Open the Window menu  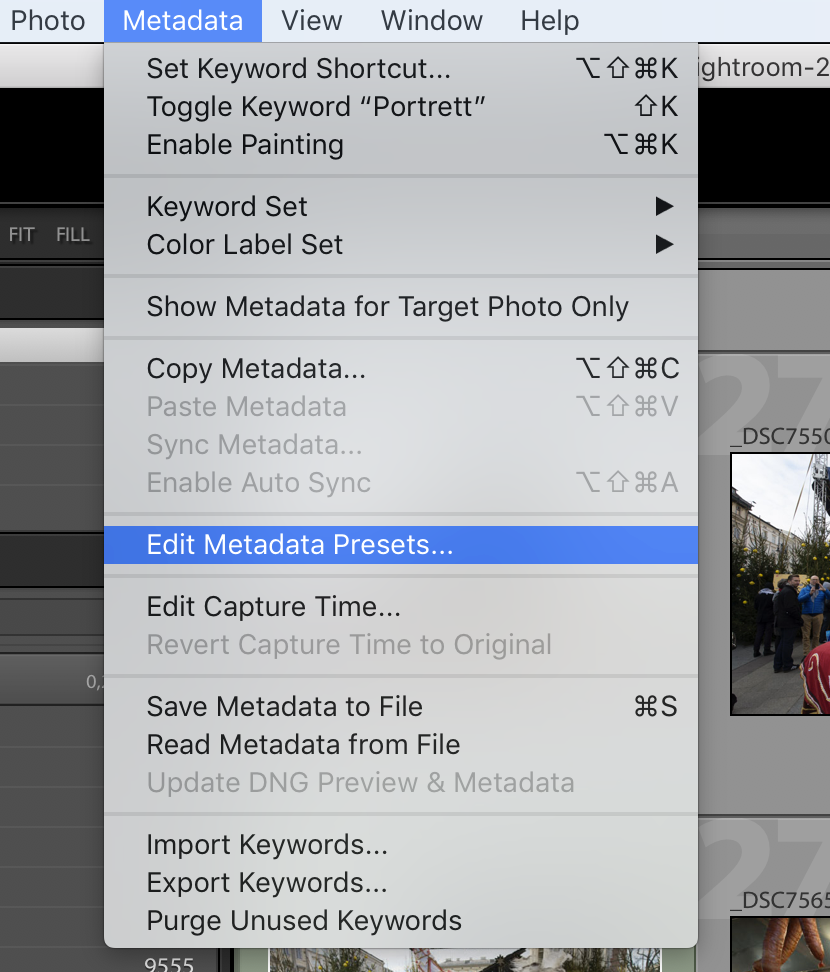[431, 20]
